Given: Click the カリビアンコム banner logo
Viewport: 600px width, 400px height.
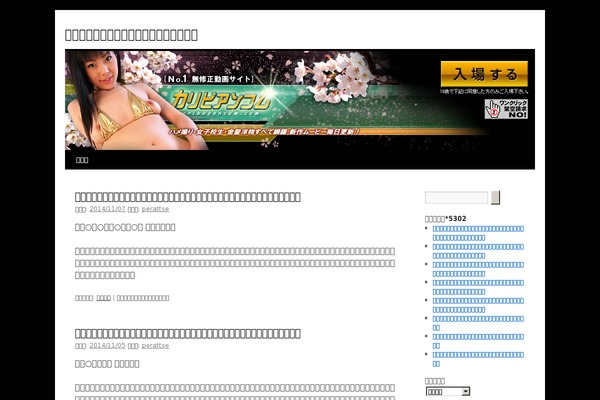Looking at the screenshot, I should click(x=221, y=101).
